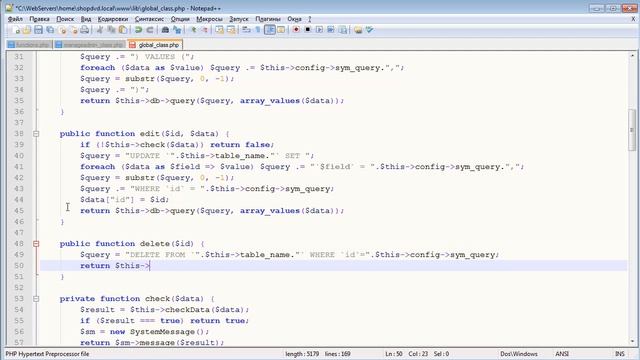This screenshot has height=360, width=640.
Task: Open the ? help menu
Action: (x=309, y=19)
